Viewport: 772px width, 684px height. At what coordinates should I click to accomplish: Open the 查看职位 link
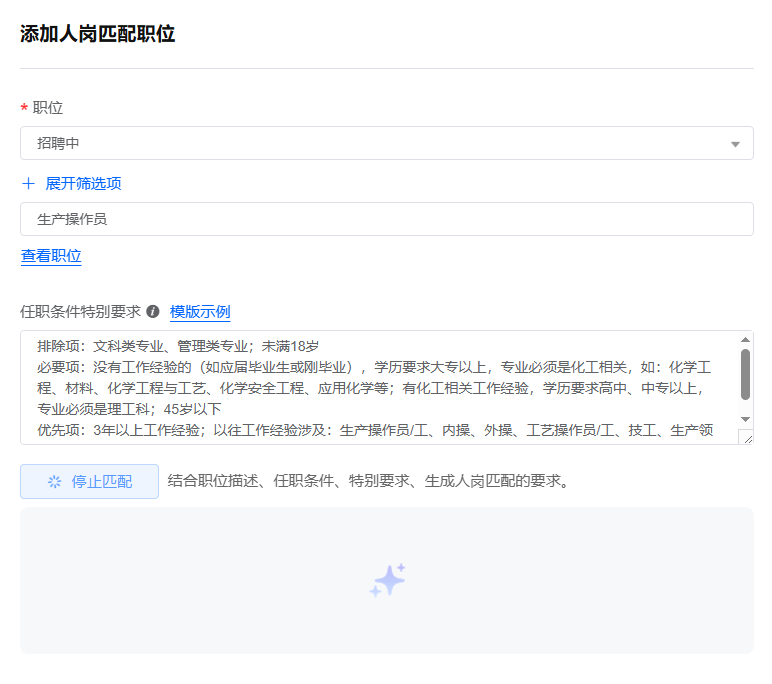(51, 256)
